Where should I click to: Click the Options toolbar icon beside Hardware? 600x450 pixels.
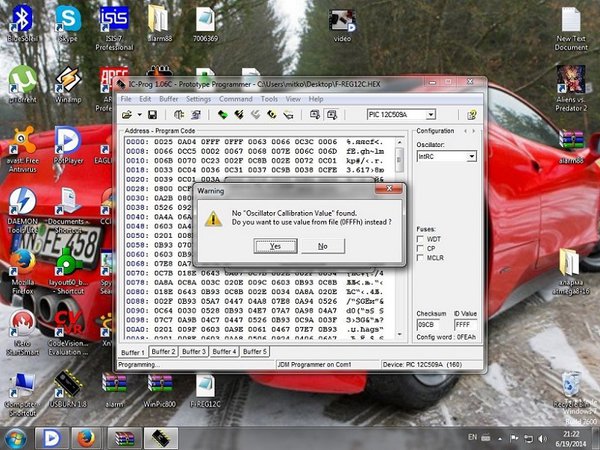pos(196,114)
